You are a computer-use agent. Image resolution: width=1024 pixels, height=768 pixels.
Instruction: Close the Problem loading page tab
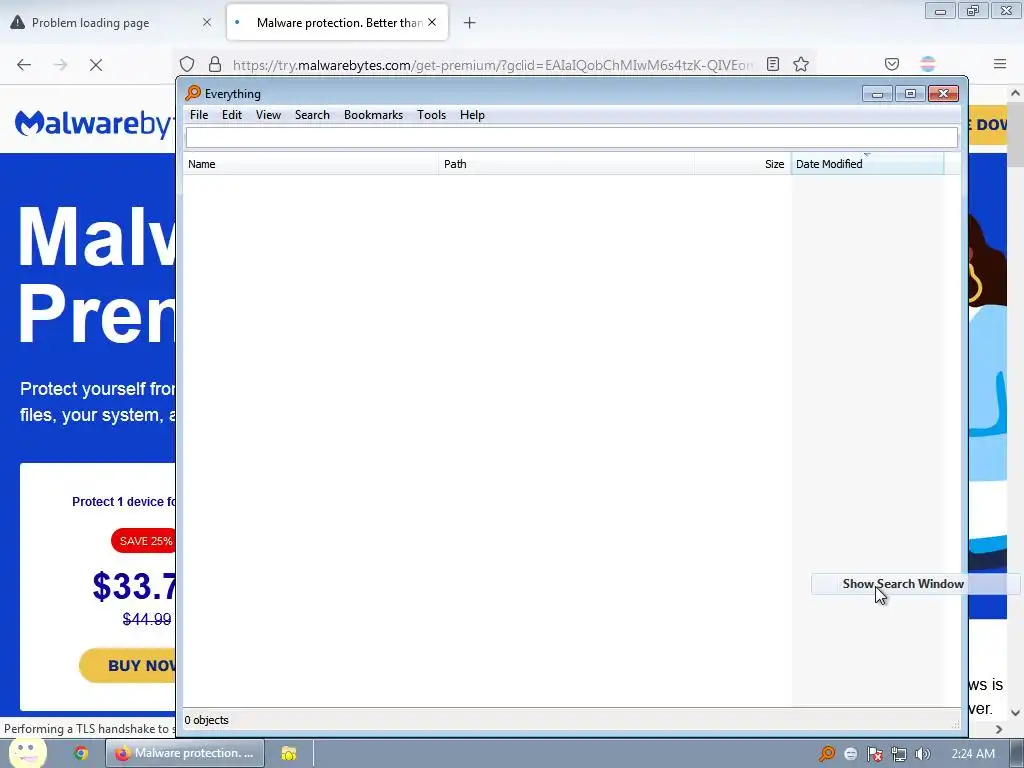pyautogui.click(x=206, y=22)
